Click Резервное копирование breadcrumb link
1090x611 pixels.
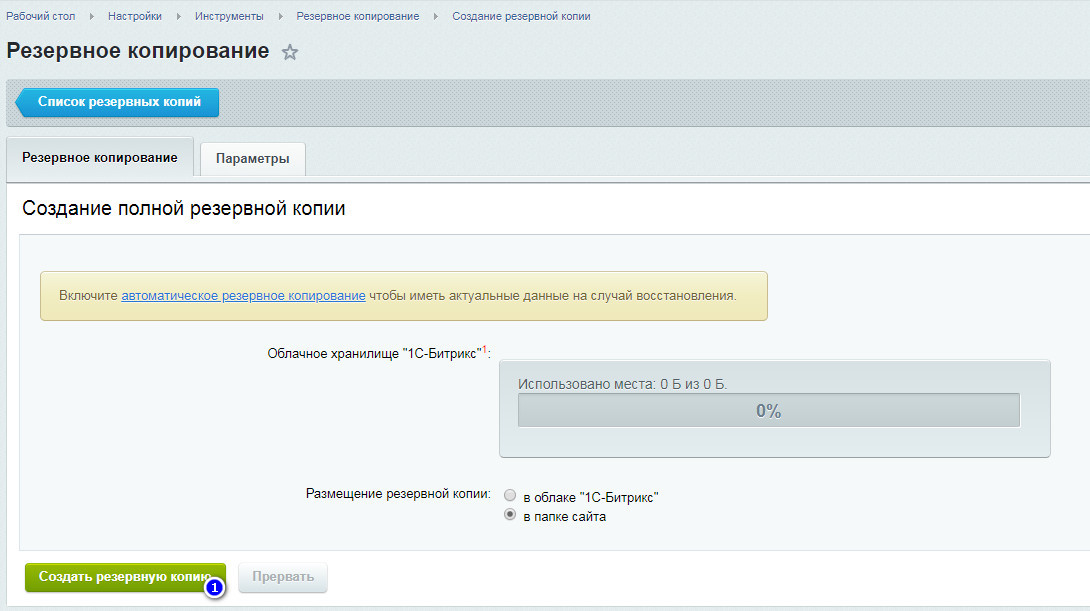(x=358, y=16)
